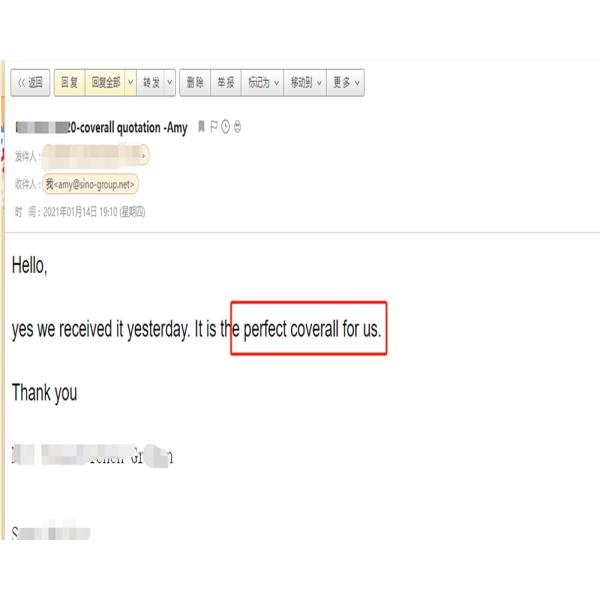Image resolution: width=600 pixels, height=600 pixels.
Task: Go back with the 返回 button
Action: [30, 82]
